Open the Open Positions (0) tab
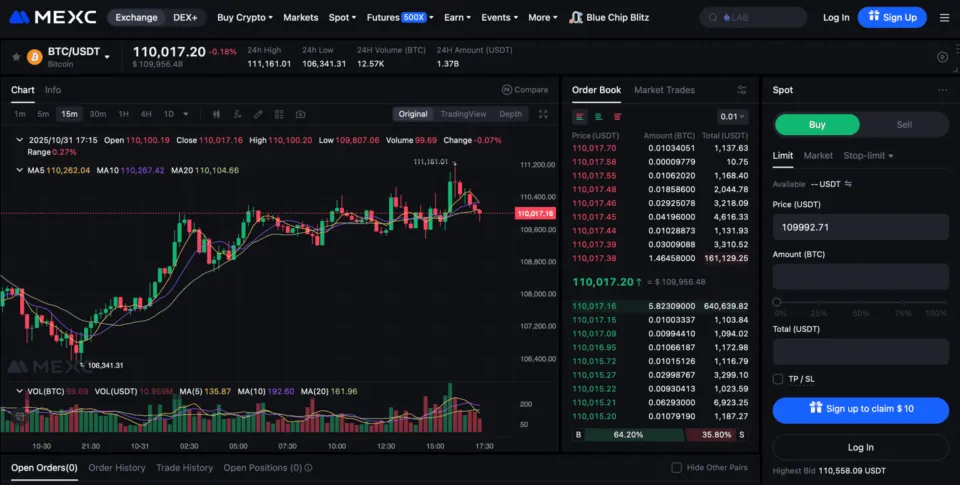 point(263,468)
